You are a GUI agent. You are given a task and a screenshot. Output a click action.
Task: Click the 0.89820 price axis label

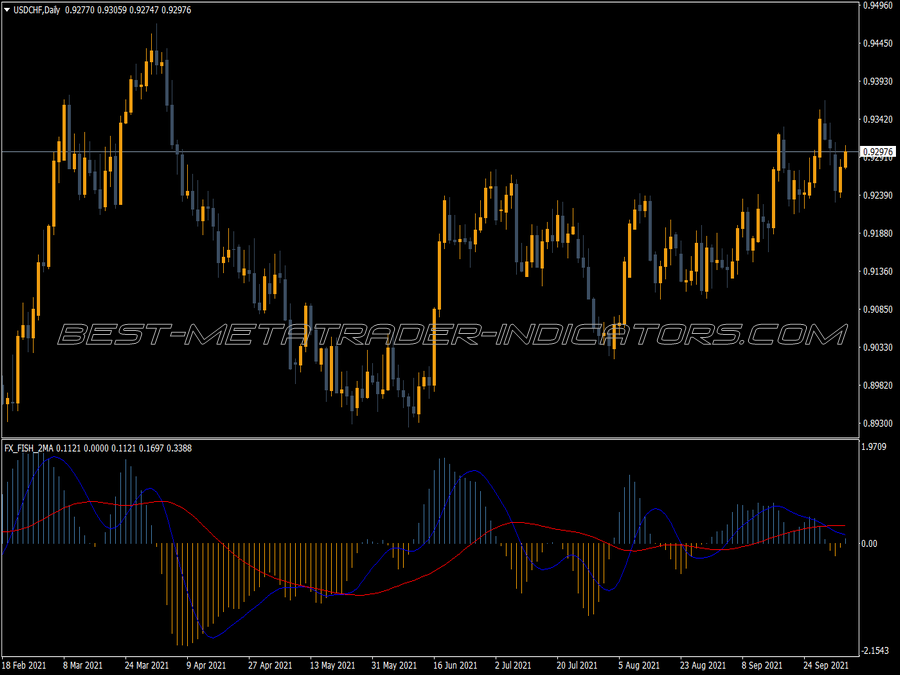(x=878, y=385)
